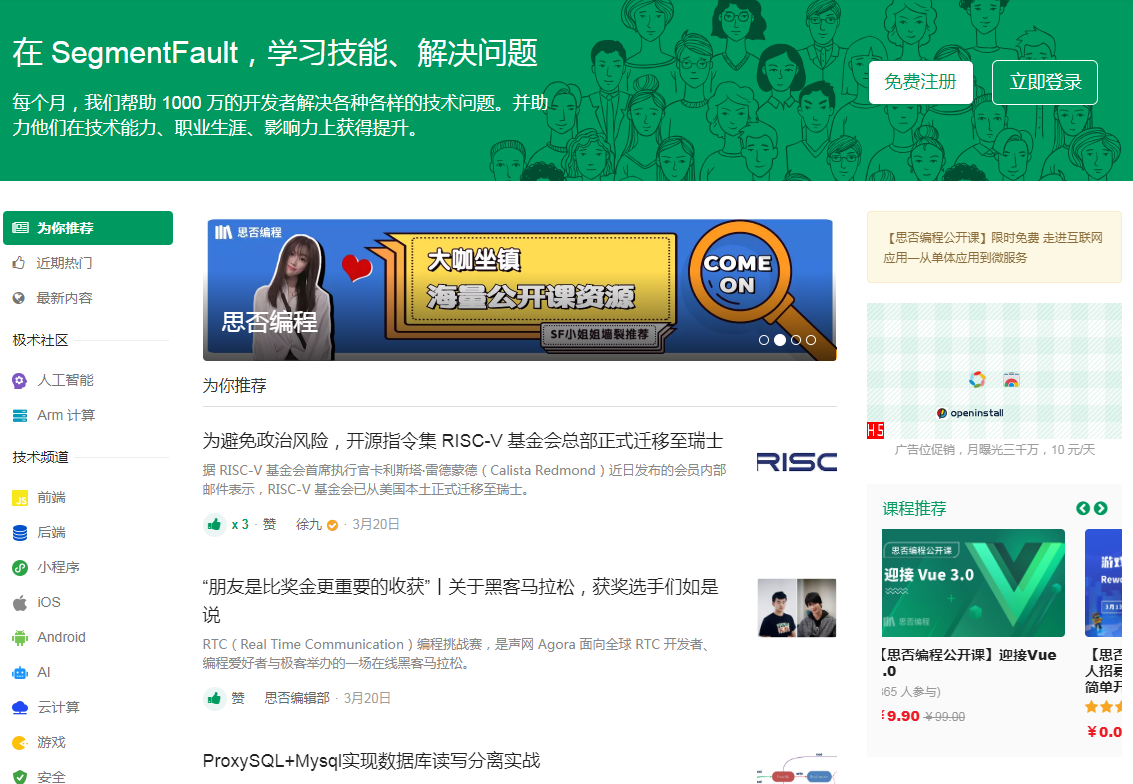Image resolution: width=1133 pixels, height=784 pixels.
Task: Open the 思否编程公开课 notice link
Action: [993, 247]
